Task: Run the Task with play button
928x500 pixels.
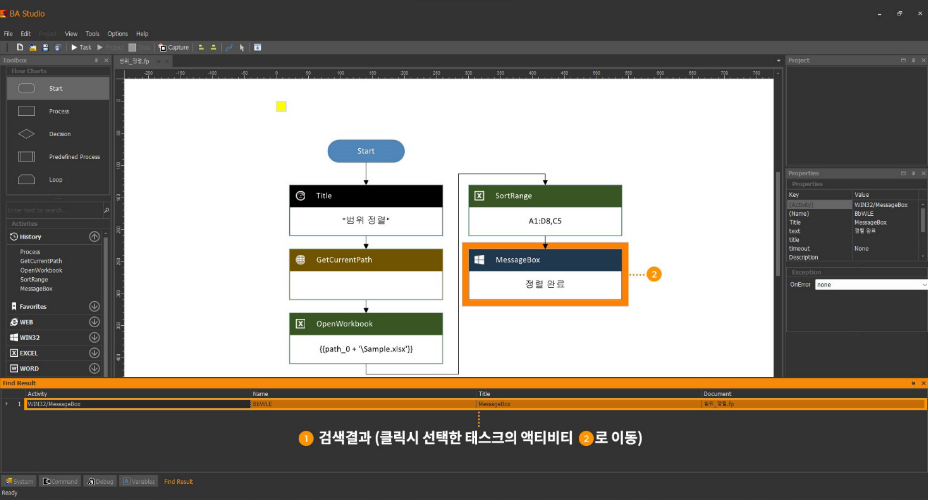Action: 81,47
